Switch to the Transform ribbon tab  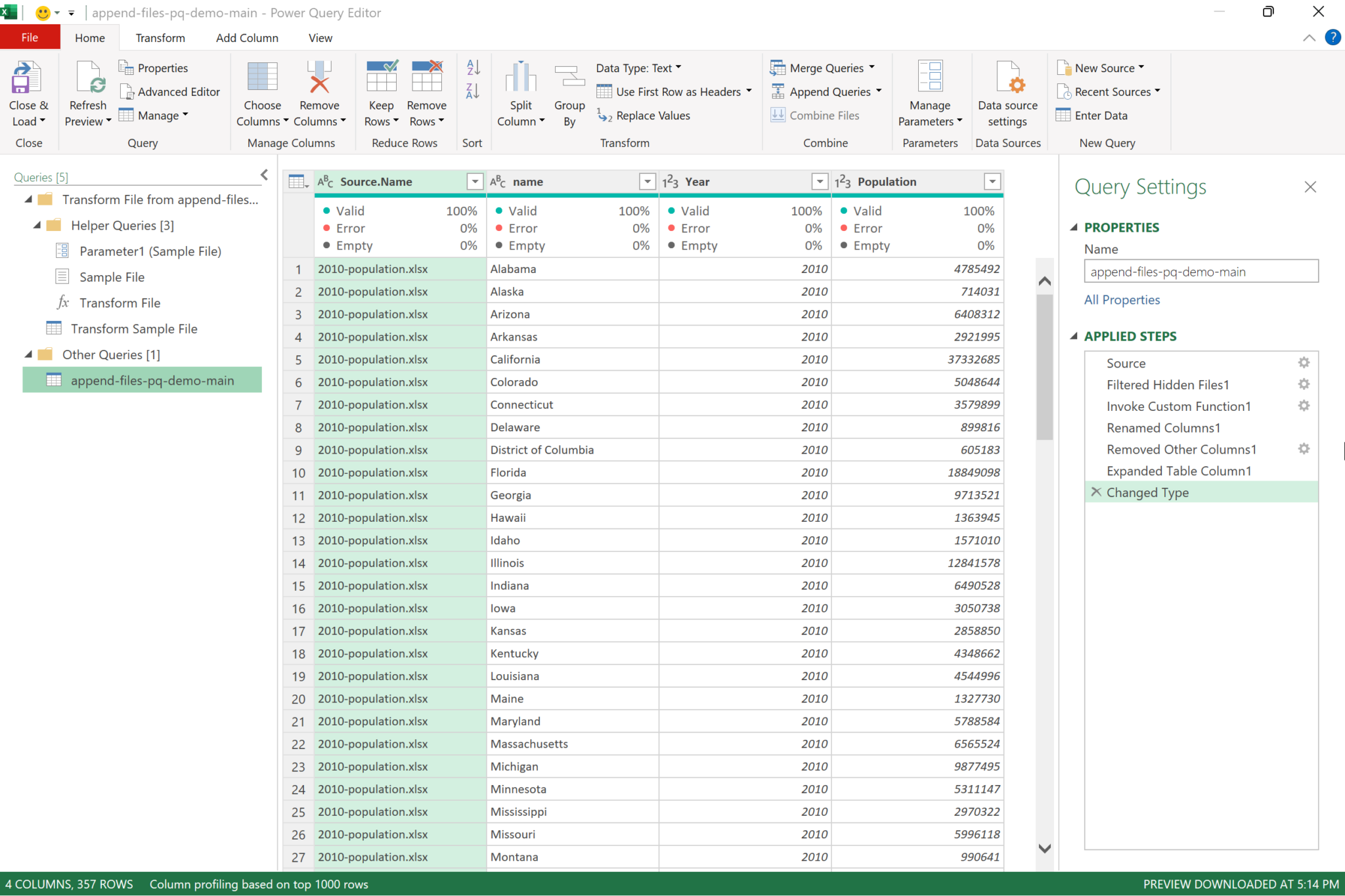tap(160, 38)
